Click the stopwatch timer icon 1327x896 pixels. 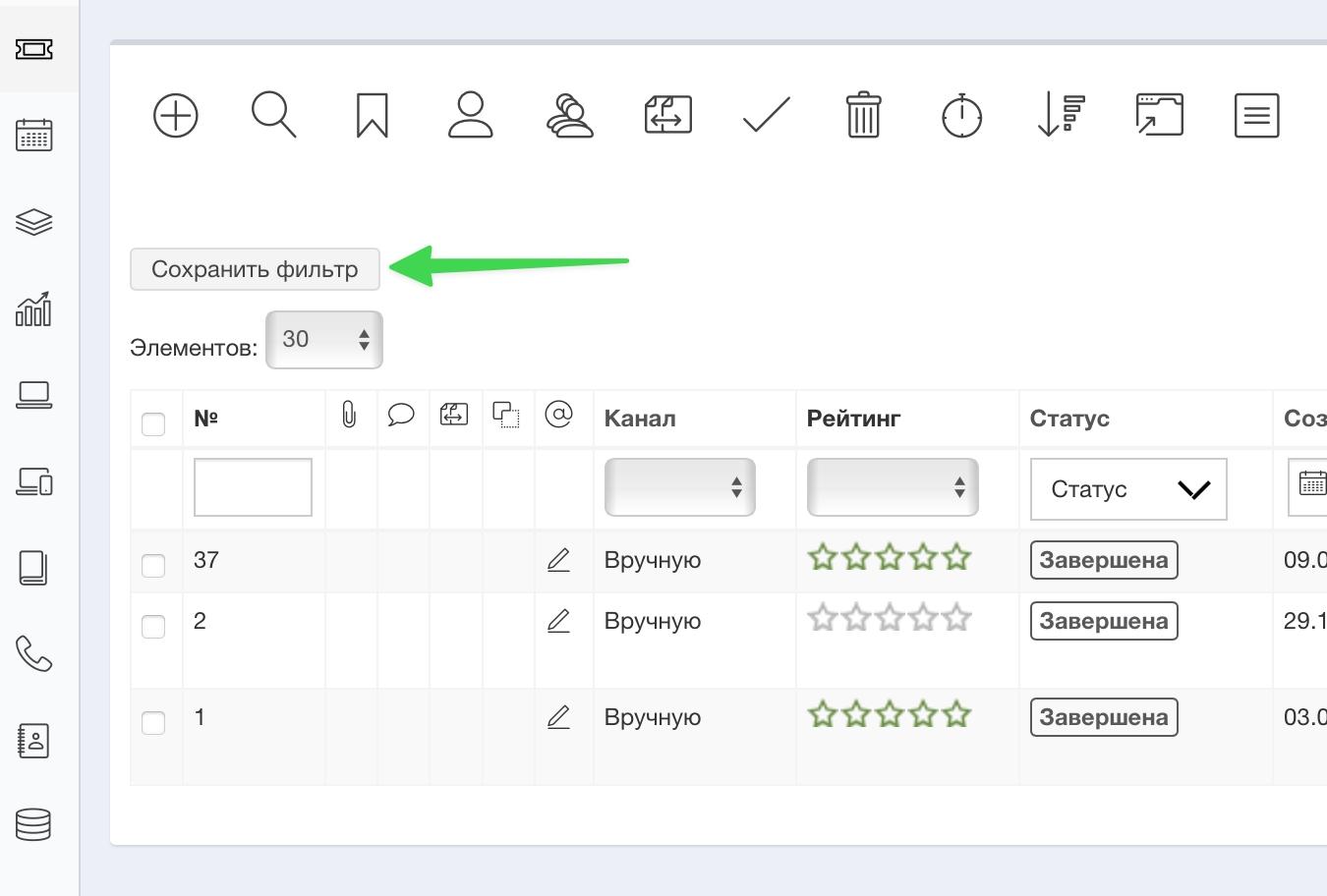tap(961, 116)
